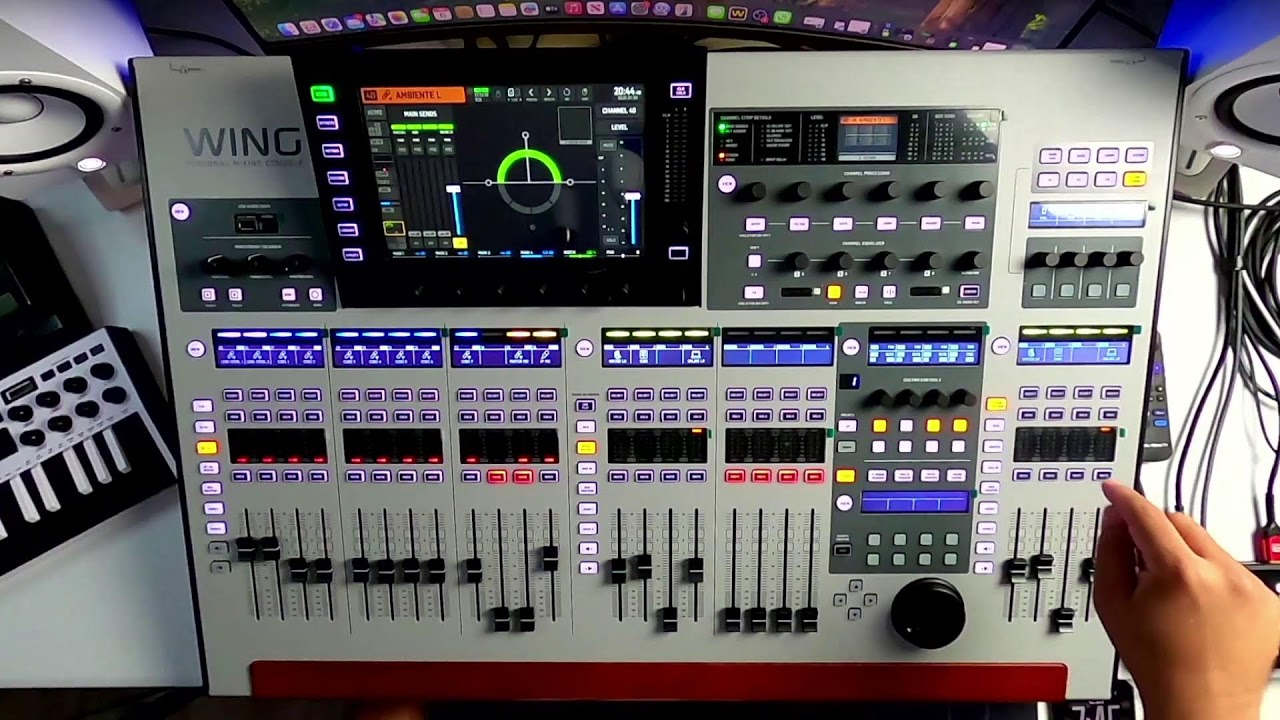Tap the small blue display under top-right grid
Image resolution: width=1280 pixels, height=720 pixels.
(x=1087, y=214)
